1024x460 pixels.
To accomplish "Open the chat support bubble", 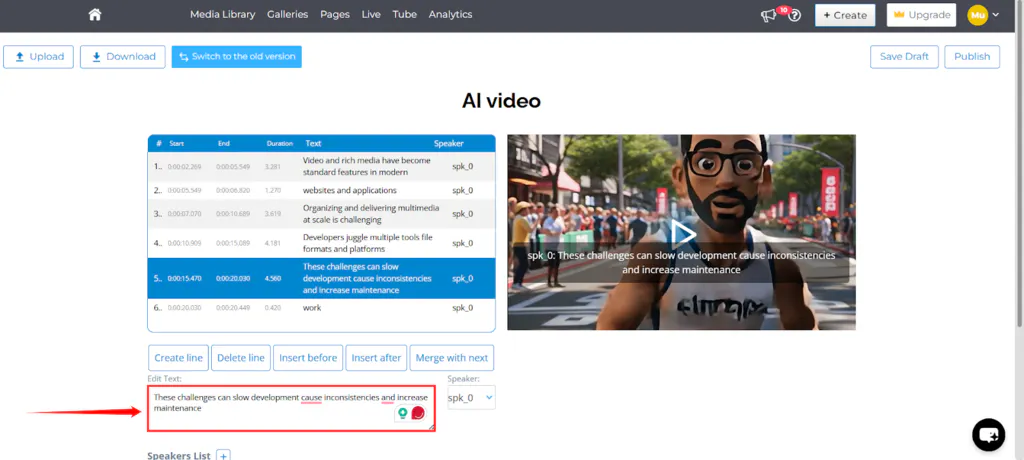I will (x=989, y=435).
